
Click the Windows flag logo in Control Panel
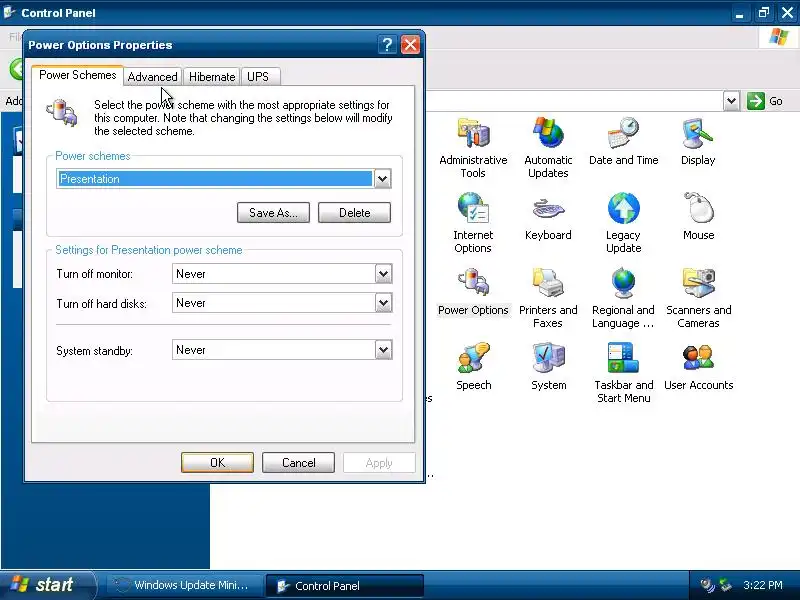[778, 37]
